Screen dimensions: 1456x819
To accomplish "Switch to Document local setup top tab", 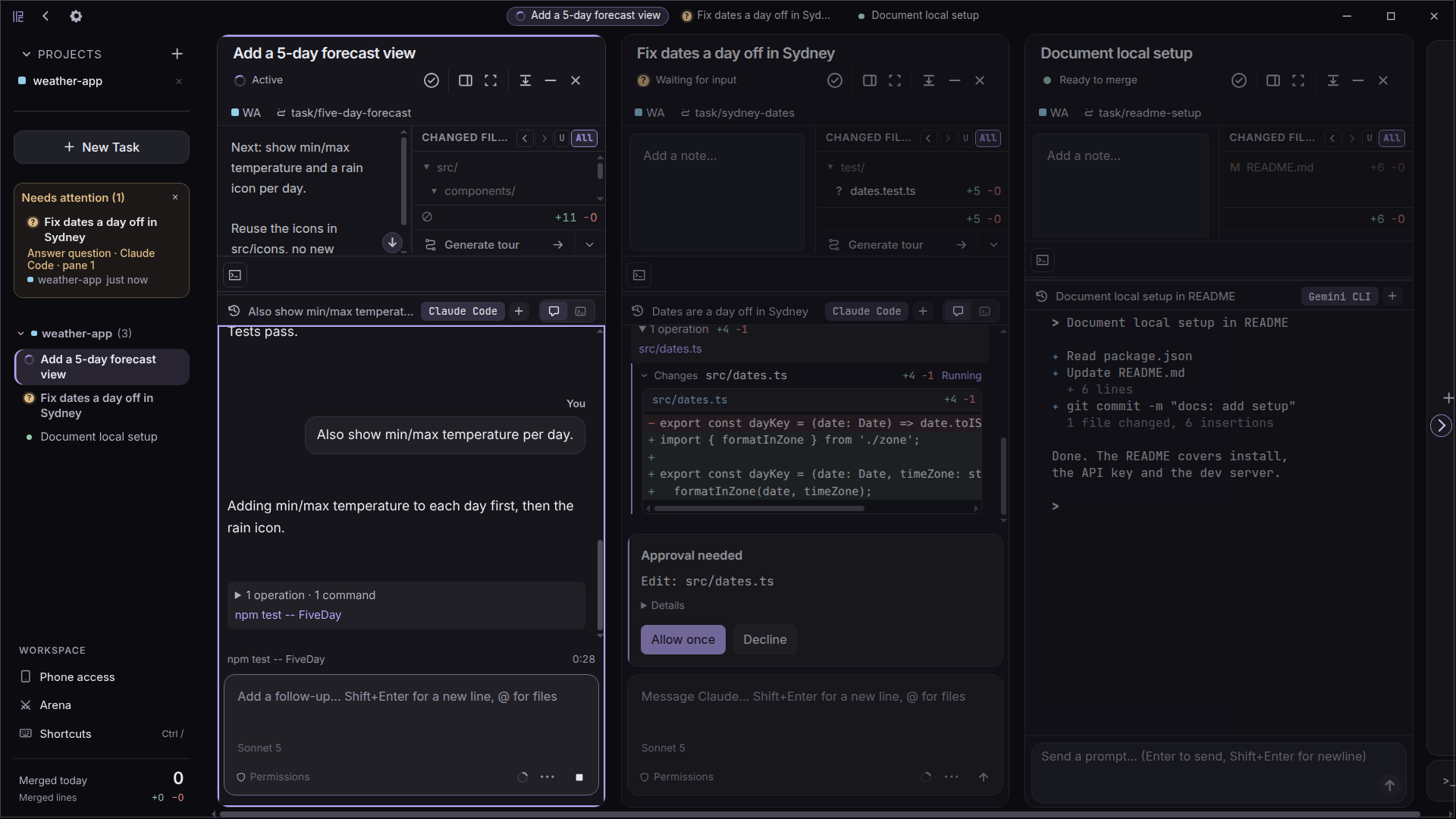I will click(x=918, y=15).
